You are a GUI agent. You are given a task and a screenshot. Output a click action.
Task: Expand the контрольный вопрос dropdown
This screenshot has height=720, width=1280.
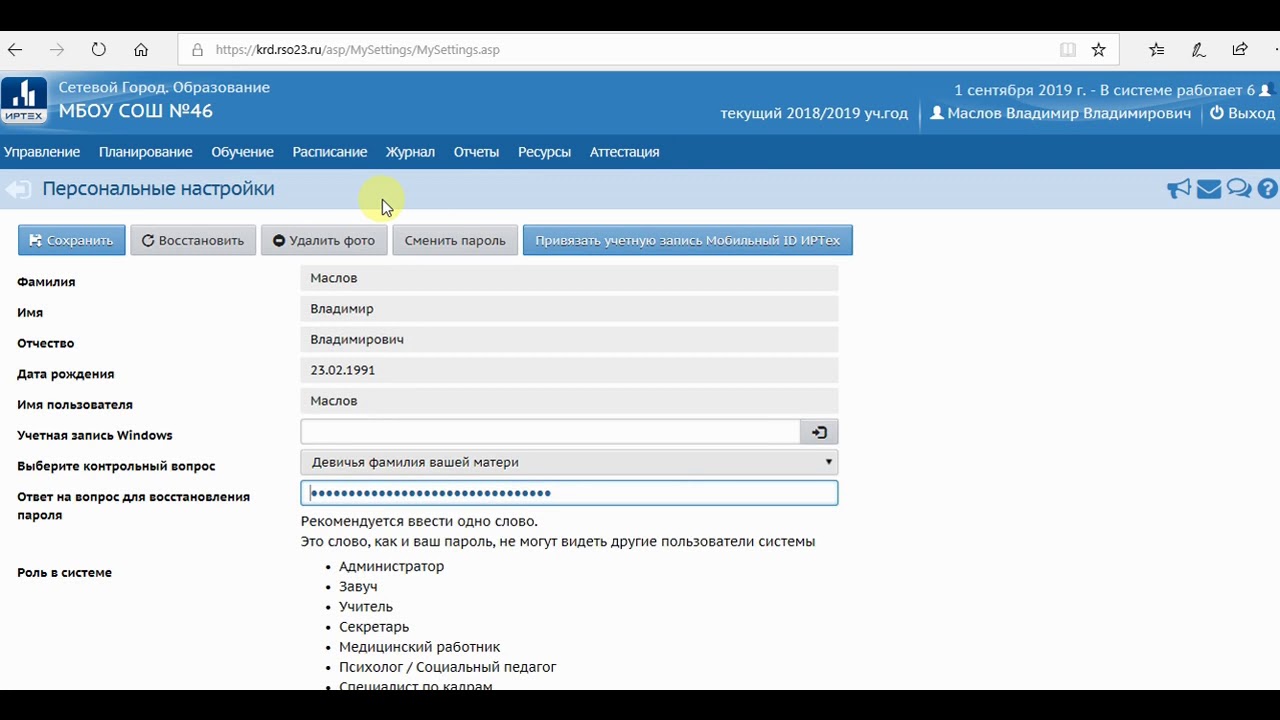[x=569, y=462]
